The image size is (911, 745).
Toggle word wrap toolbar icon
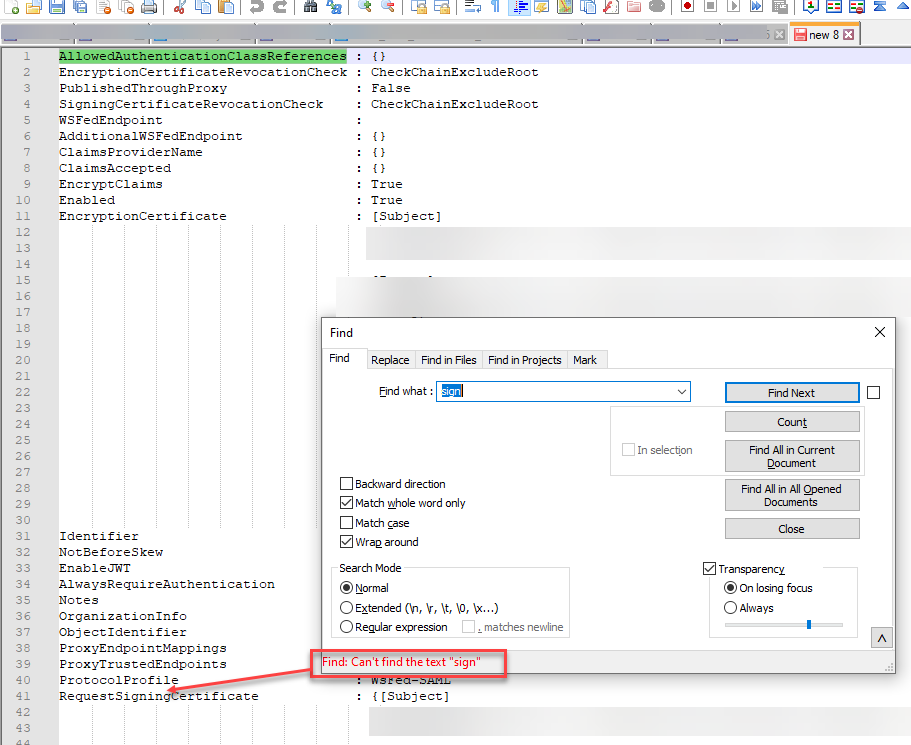[x=472, y=6]
